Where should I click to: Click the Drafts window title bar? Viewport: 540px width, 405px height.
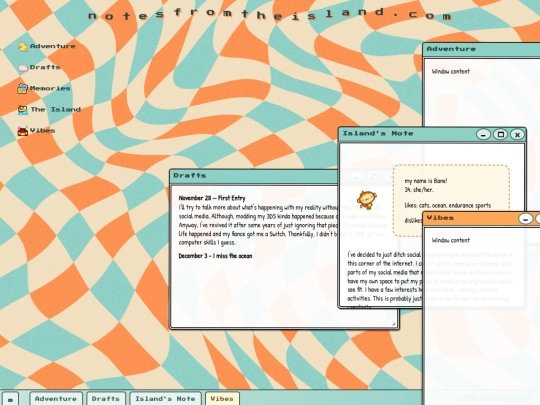coord(254,176)
